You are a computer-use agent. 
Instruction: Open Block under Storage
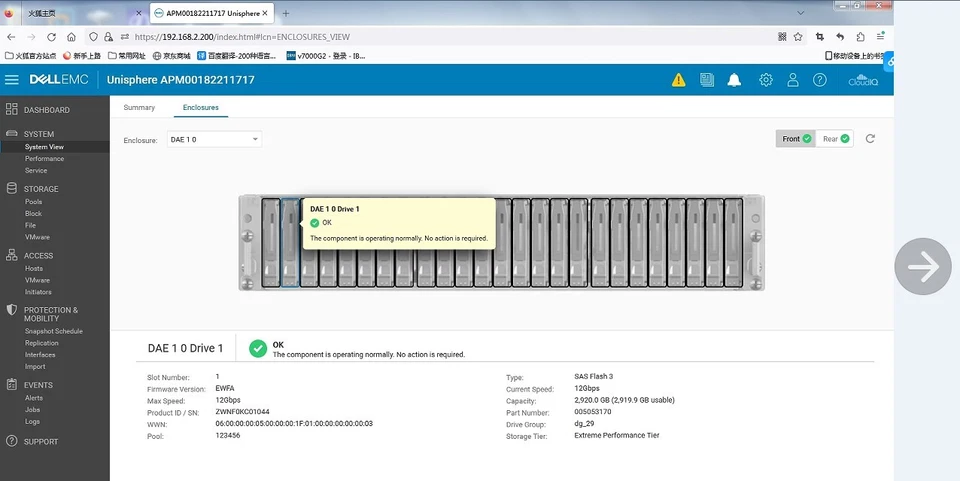point(33,214)
